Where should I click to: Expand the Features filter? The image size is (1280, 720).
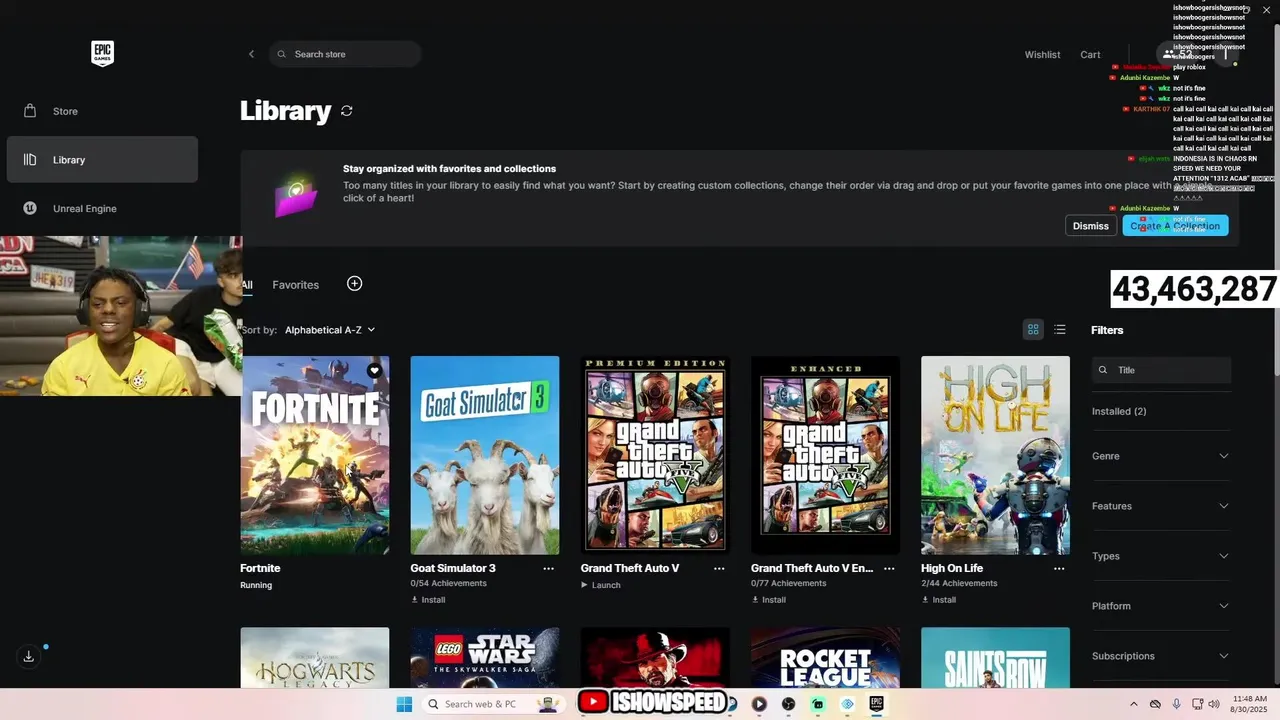[1161, 506]
